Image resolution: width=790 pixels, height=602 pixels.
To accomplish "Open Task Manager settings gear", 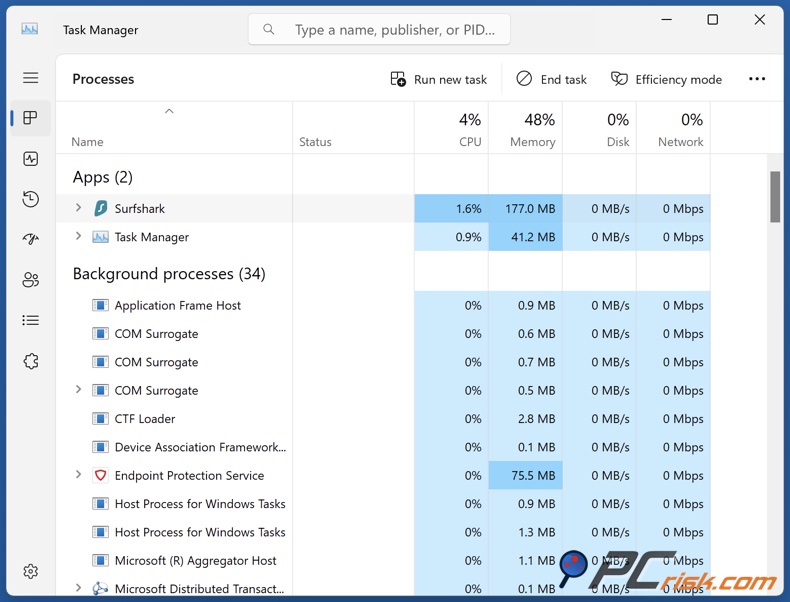I will pyautogui.click(x=31, y=571).
